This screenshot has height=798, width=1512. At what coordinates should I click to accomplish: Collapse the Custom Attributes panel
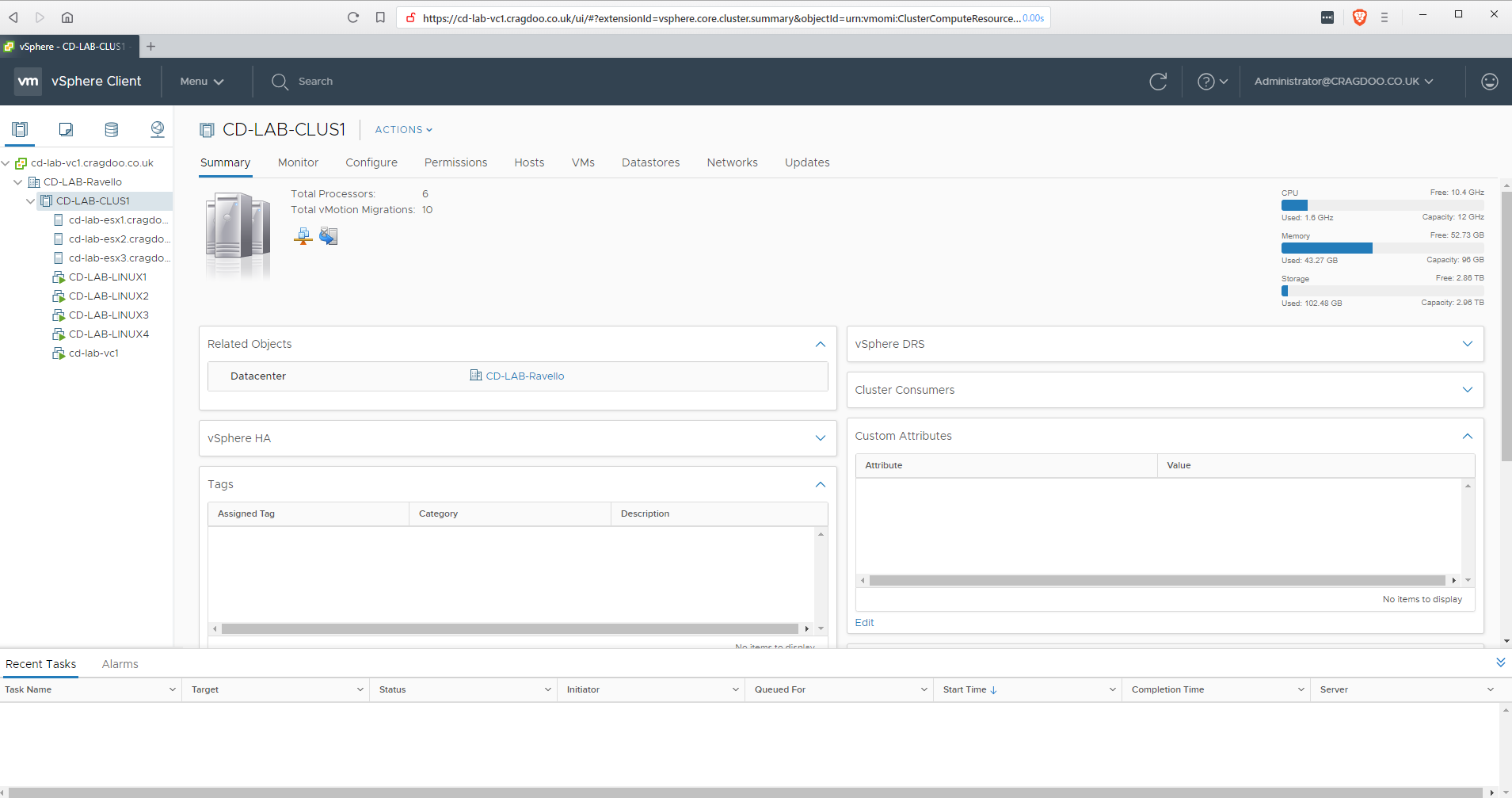[1468, 436]
